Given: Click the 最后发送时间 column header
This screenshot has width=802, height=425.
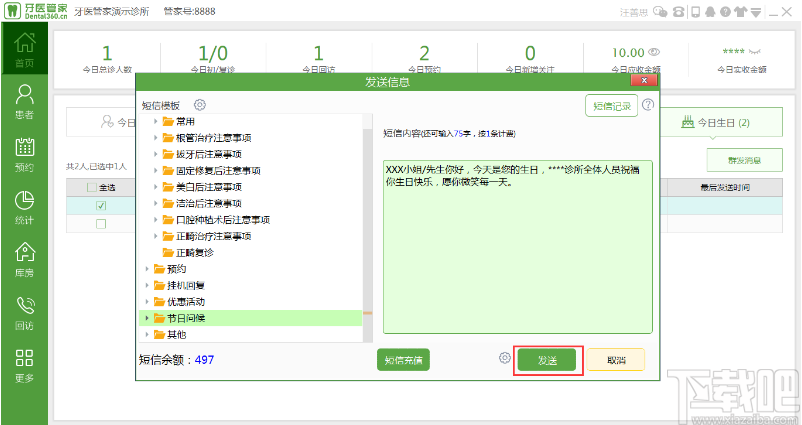Looking at the screenshot, I should (x=725, y=188).
